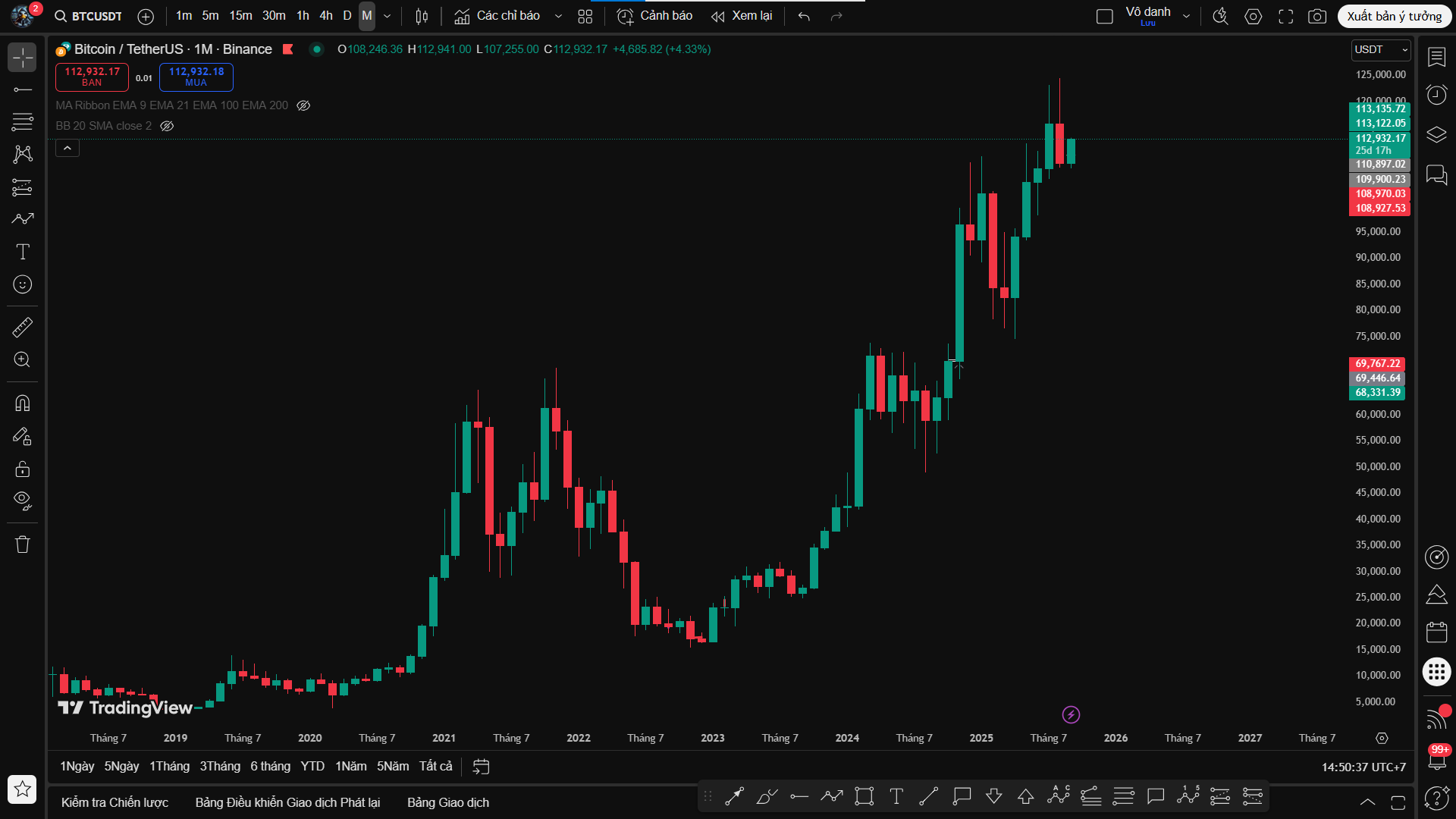The image size is (1456, 819).
Task: Select the trend line drawing tool
Action: click(x=23, y=89)
